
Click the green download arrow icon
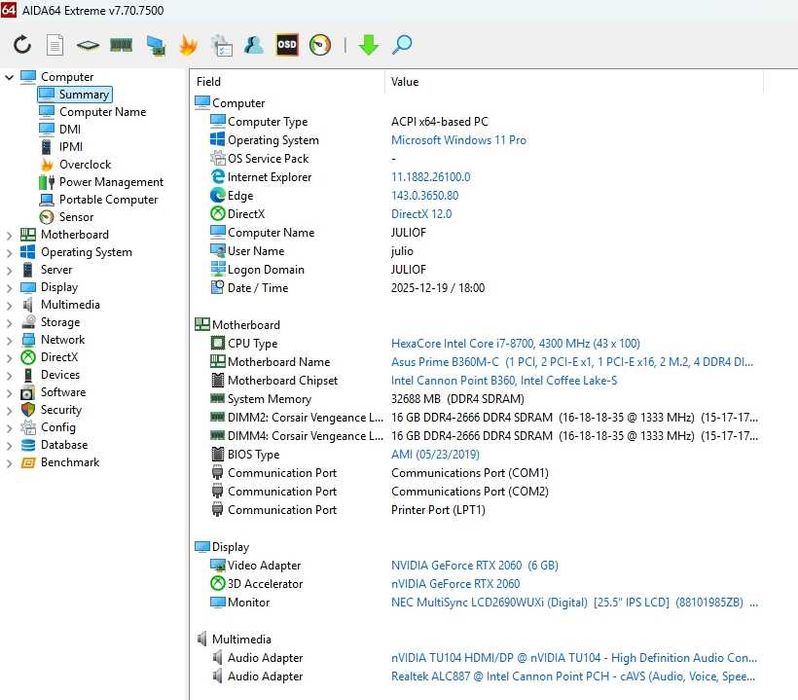pyautogui.click(x=368, y=45)
